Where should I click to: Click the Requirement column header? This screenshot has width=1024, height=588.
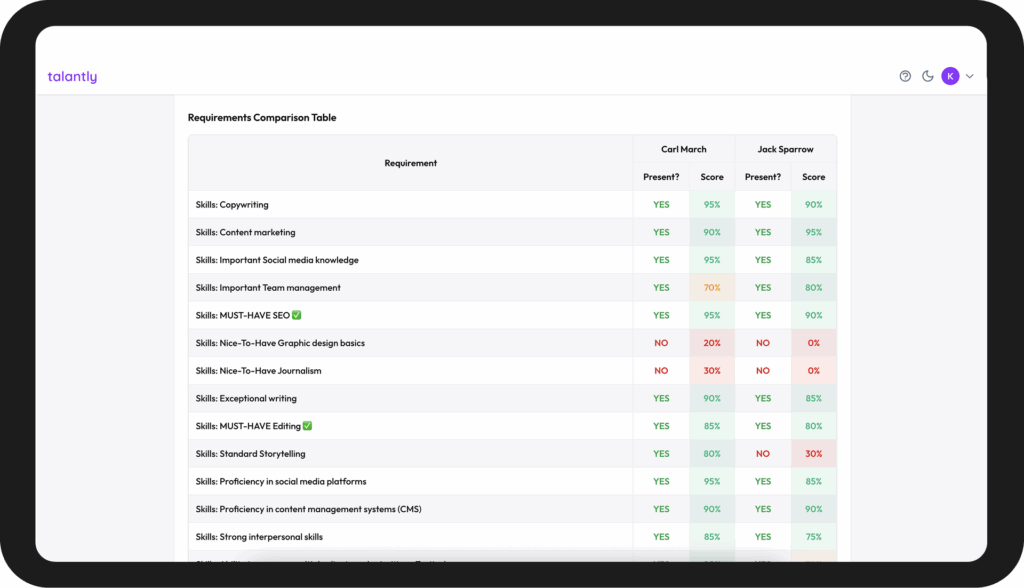coord(410,163)
